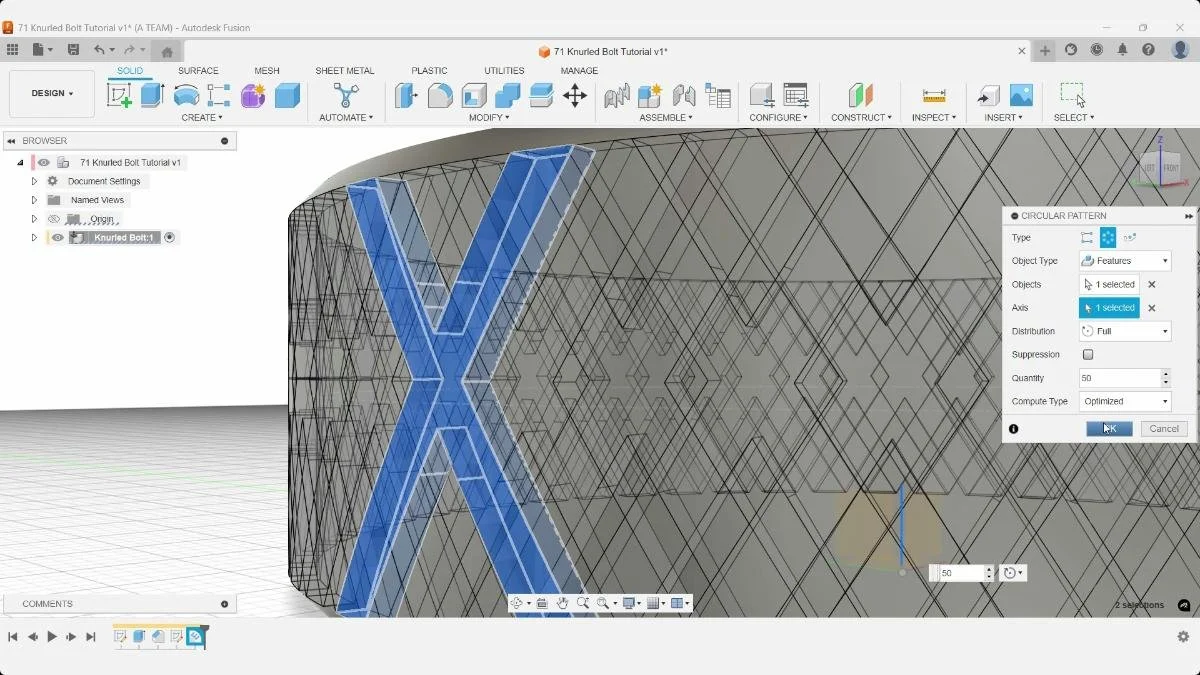
Task: Open the MODIFY dropdown menu
Action: (x=489, y=118)
